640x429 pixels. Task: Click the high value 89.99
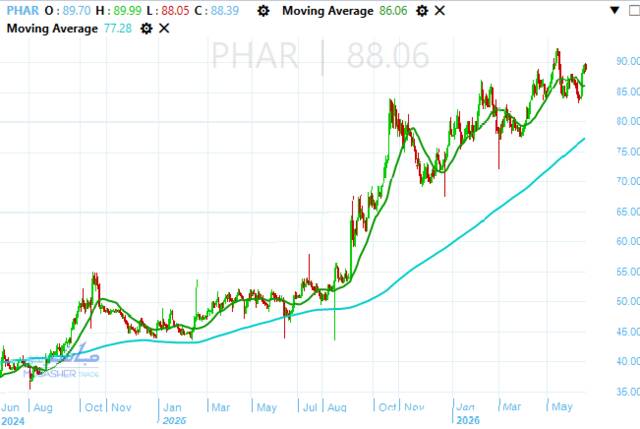pos(127,11)
